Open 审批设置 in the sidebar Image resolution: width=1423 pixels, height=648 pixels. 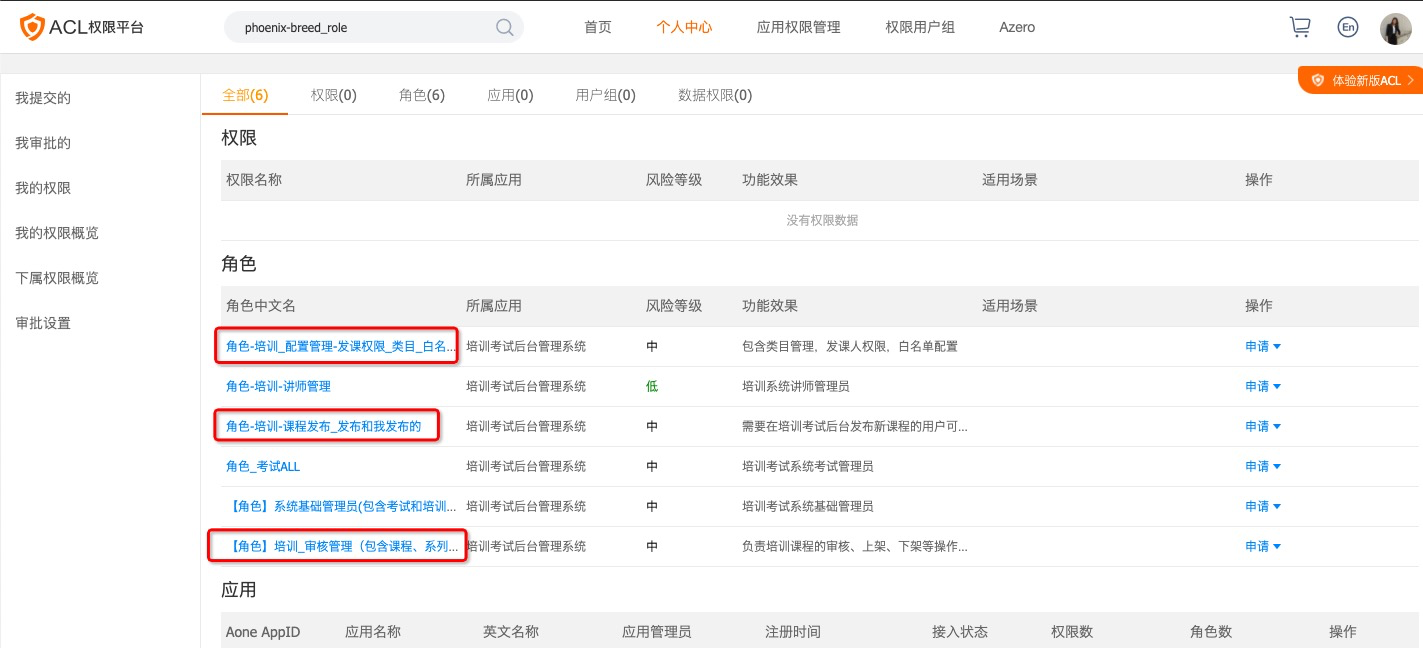click(43, 323)
